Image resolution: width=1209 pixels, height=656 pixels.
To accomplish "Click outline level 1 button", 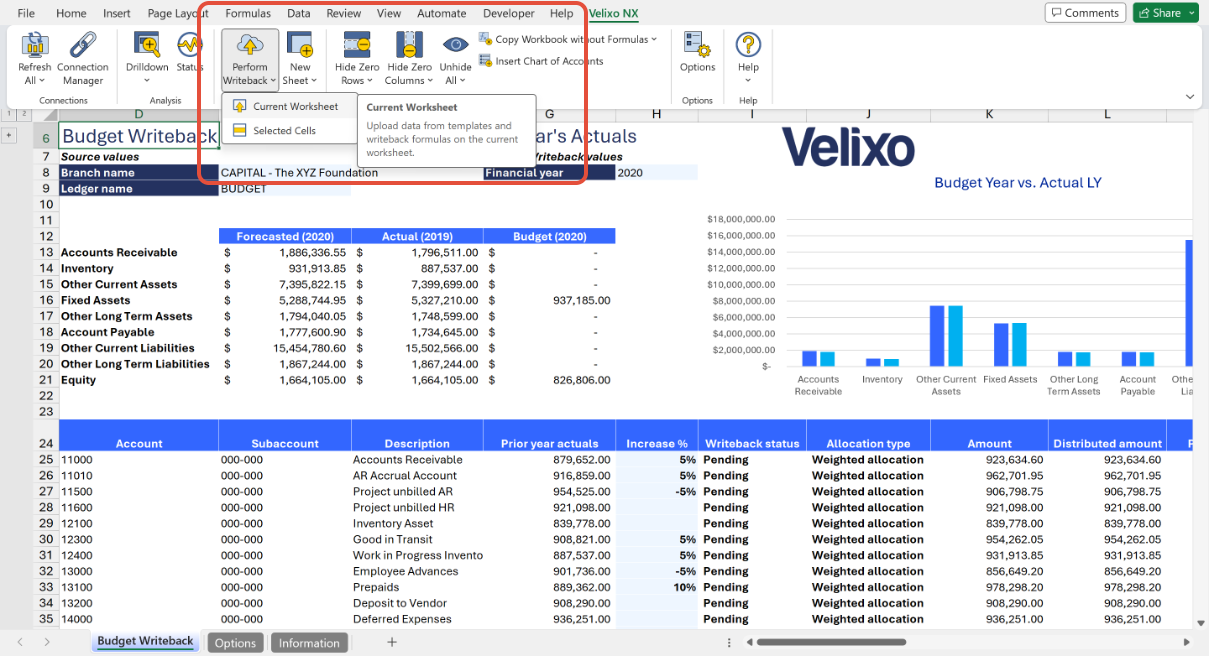I will (9, 114).
